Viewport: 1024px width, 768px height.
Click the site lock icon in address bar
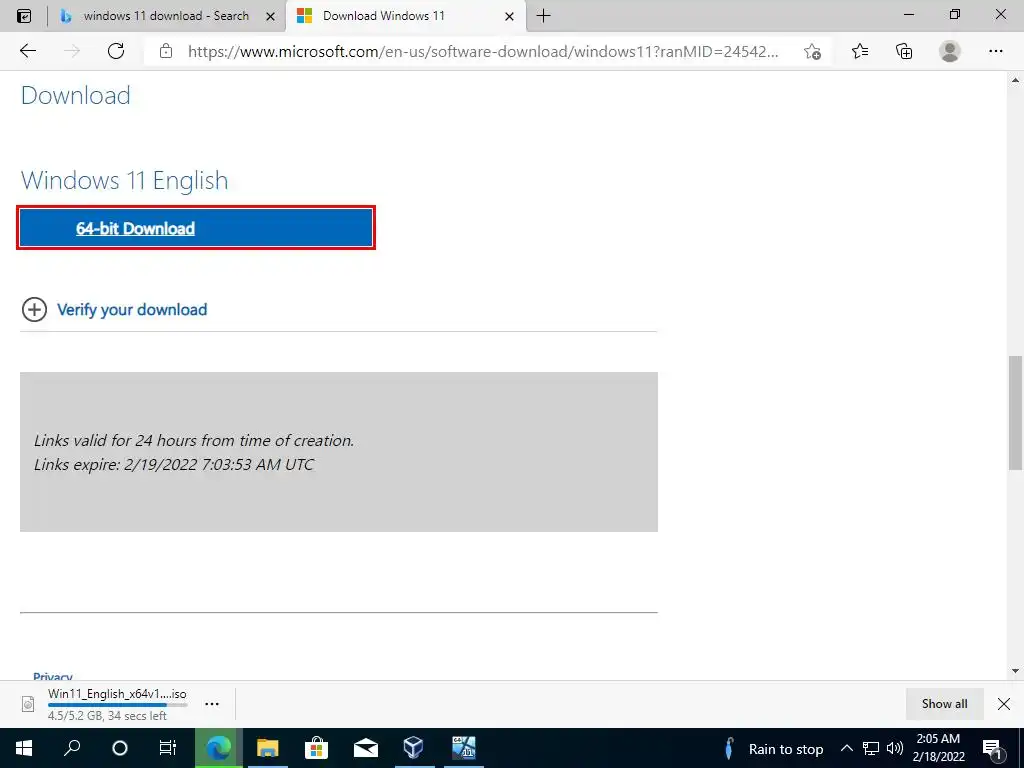(166, 51)
